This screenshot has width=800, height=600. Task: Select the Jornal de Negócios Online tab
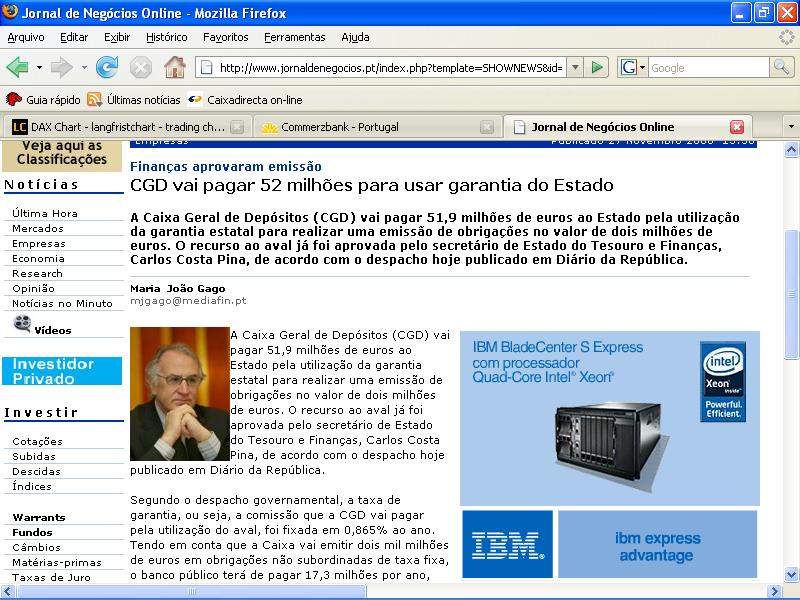click(627, 127)
